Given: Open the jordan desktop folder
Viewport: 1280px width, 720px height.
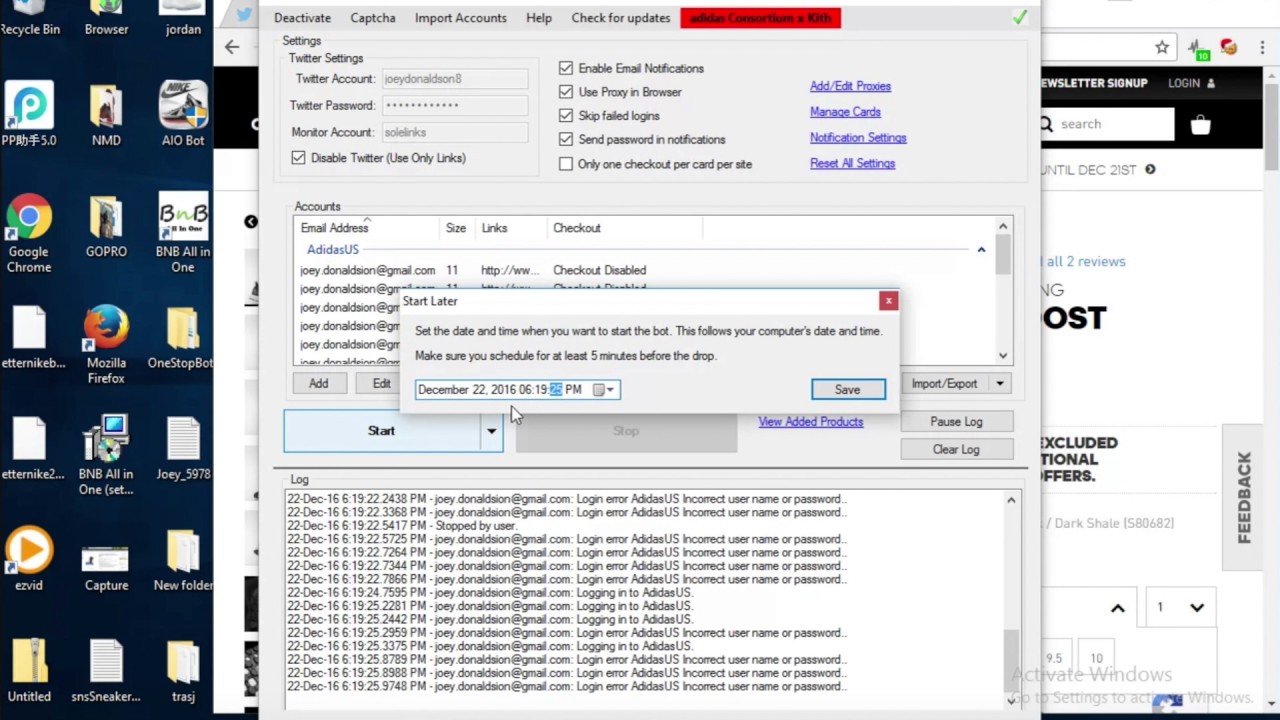Looking at the screenshot, I should 183,18.
